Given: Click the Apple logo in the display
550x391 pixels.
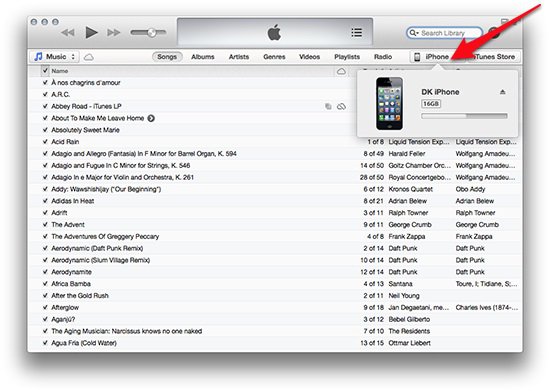Looking at the screenshot, I should click(274, 33).
